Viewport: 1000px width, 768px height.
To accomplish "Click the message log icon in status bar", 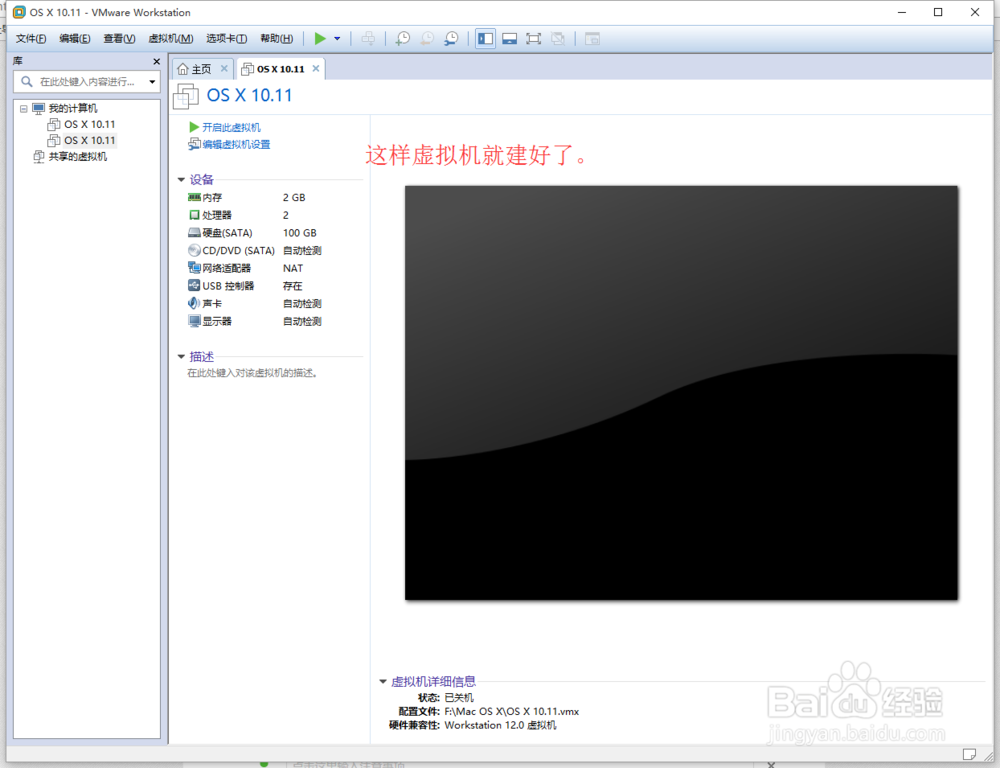I will pyautogui.click(x=969, y=754).
